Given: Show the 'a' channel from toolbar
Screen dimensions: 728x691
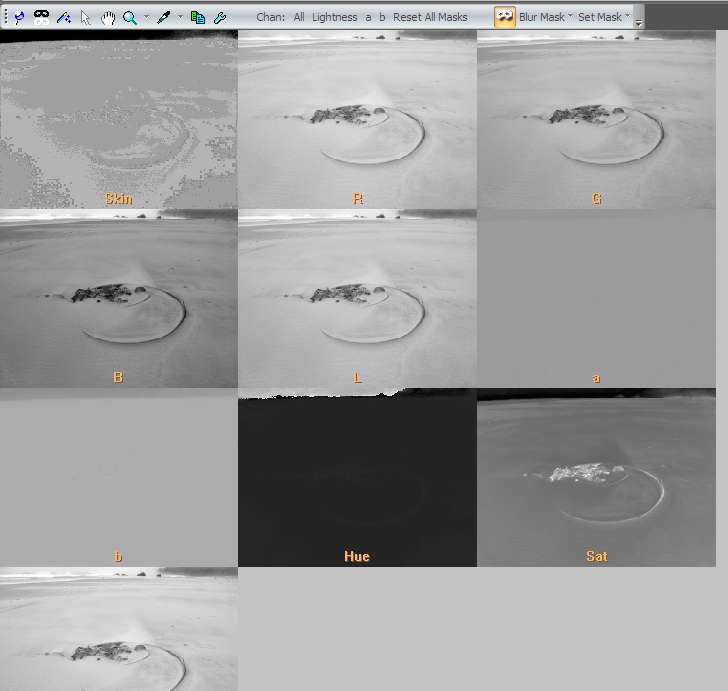Looking at the screenshot, I should [368, 18].
